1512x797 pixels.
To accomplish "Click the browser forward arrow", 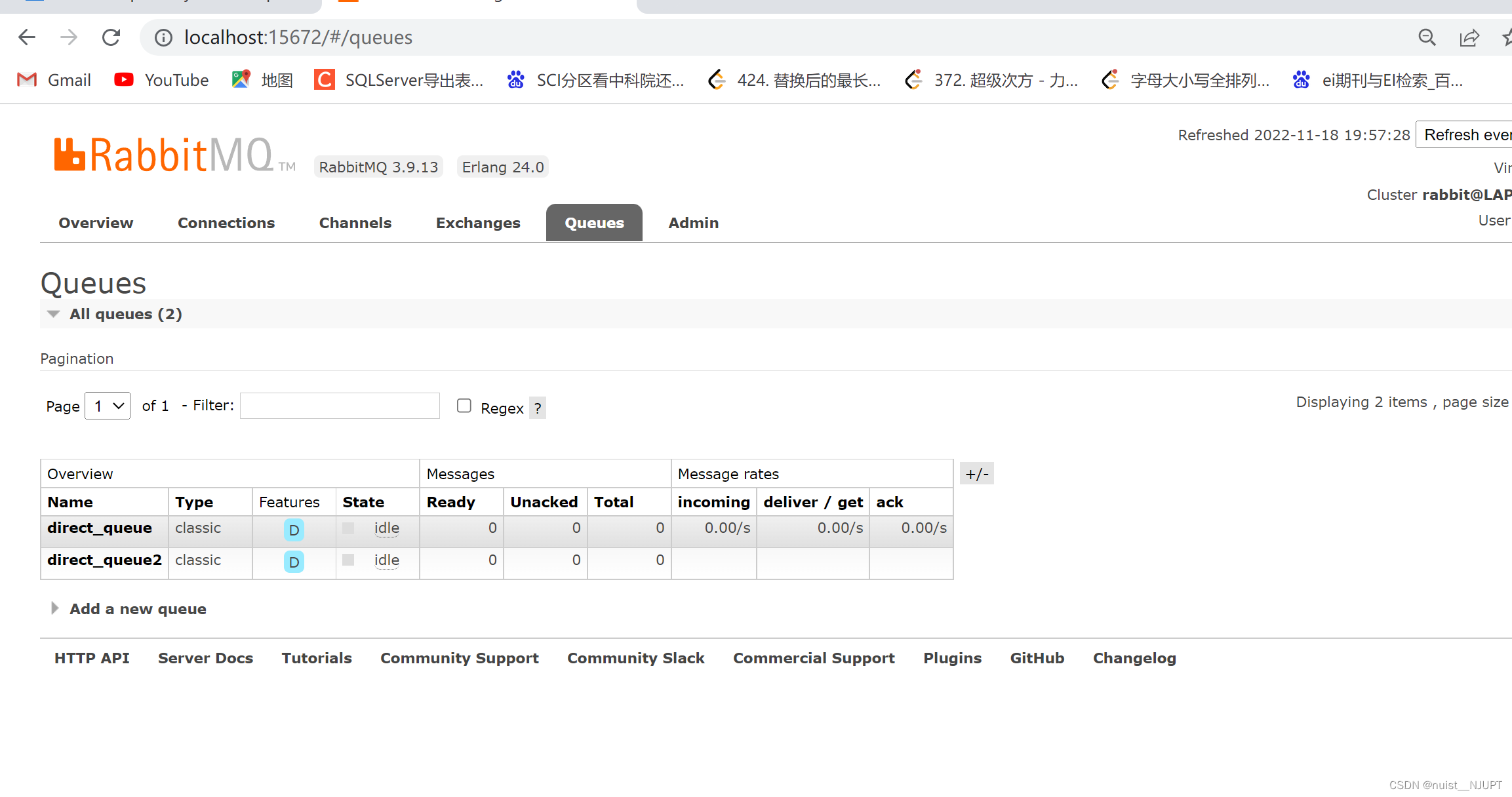I will click(69, 37).
